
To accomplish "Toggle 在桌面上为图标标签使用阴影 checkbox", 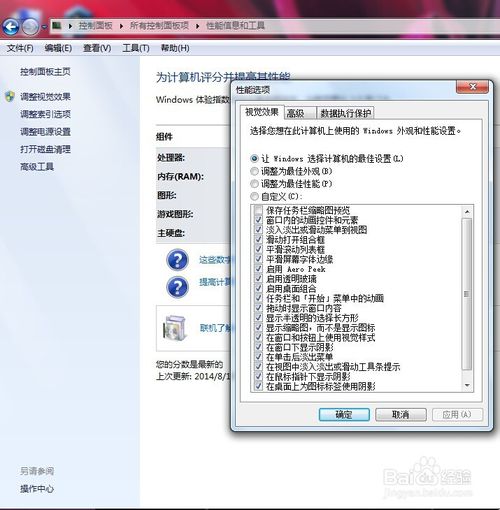I will point(258,386).
